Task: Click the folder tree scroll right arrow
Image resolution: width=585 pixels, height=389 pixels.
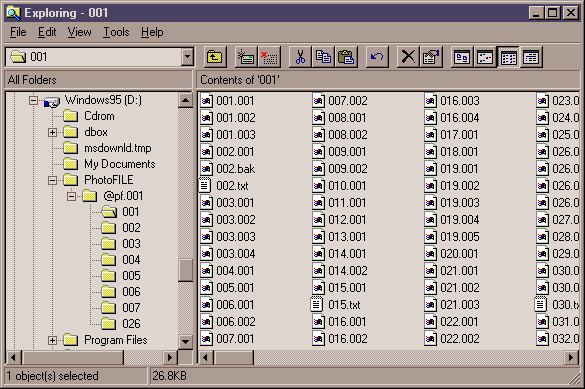Action: 170,358
